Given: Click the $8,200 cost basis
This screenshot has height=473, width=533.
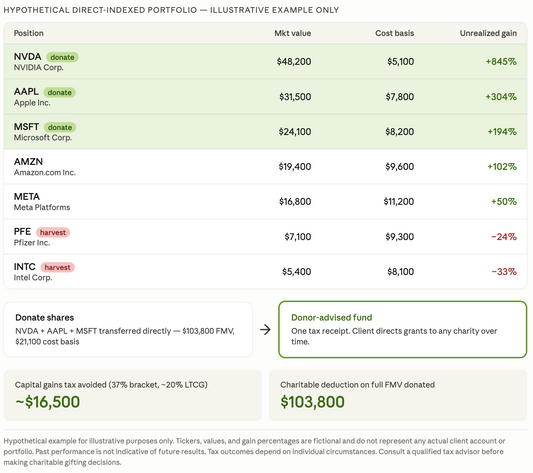Looking at the screenshot, I should click(x=399, y=132).
